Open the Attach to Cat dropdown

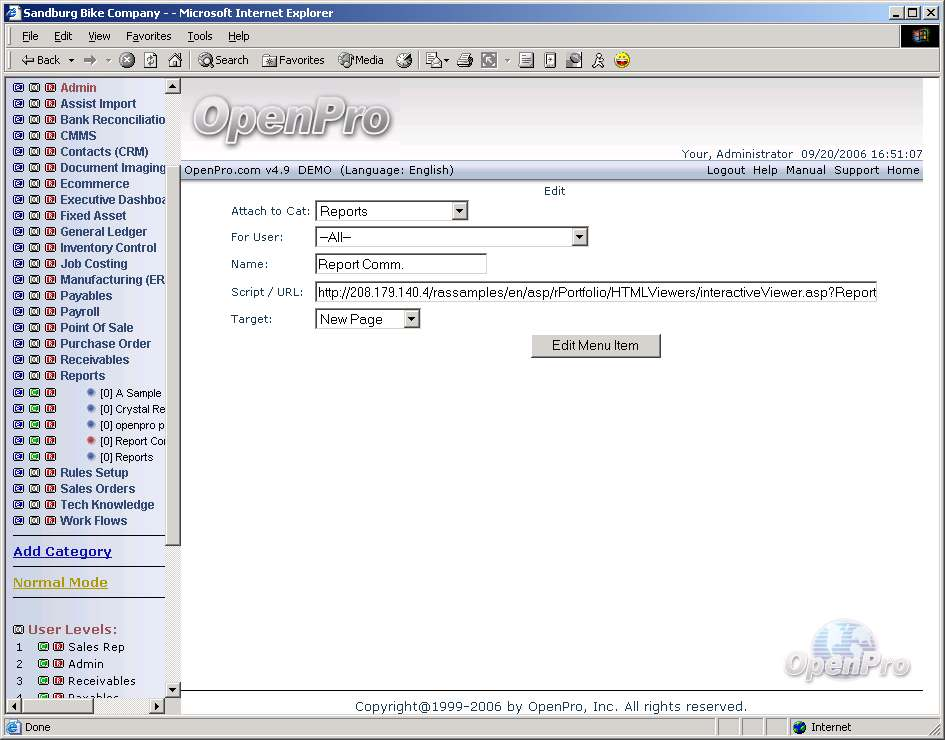click(x=459, y=211)
